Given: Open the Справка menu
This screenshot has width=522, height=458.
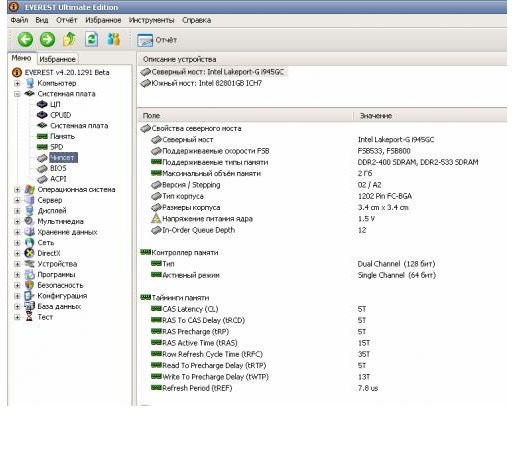Looking at the screenshot, I should [197, 20].
